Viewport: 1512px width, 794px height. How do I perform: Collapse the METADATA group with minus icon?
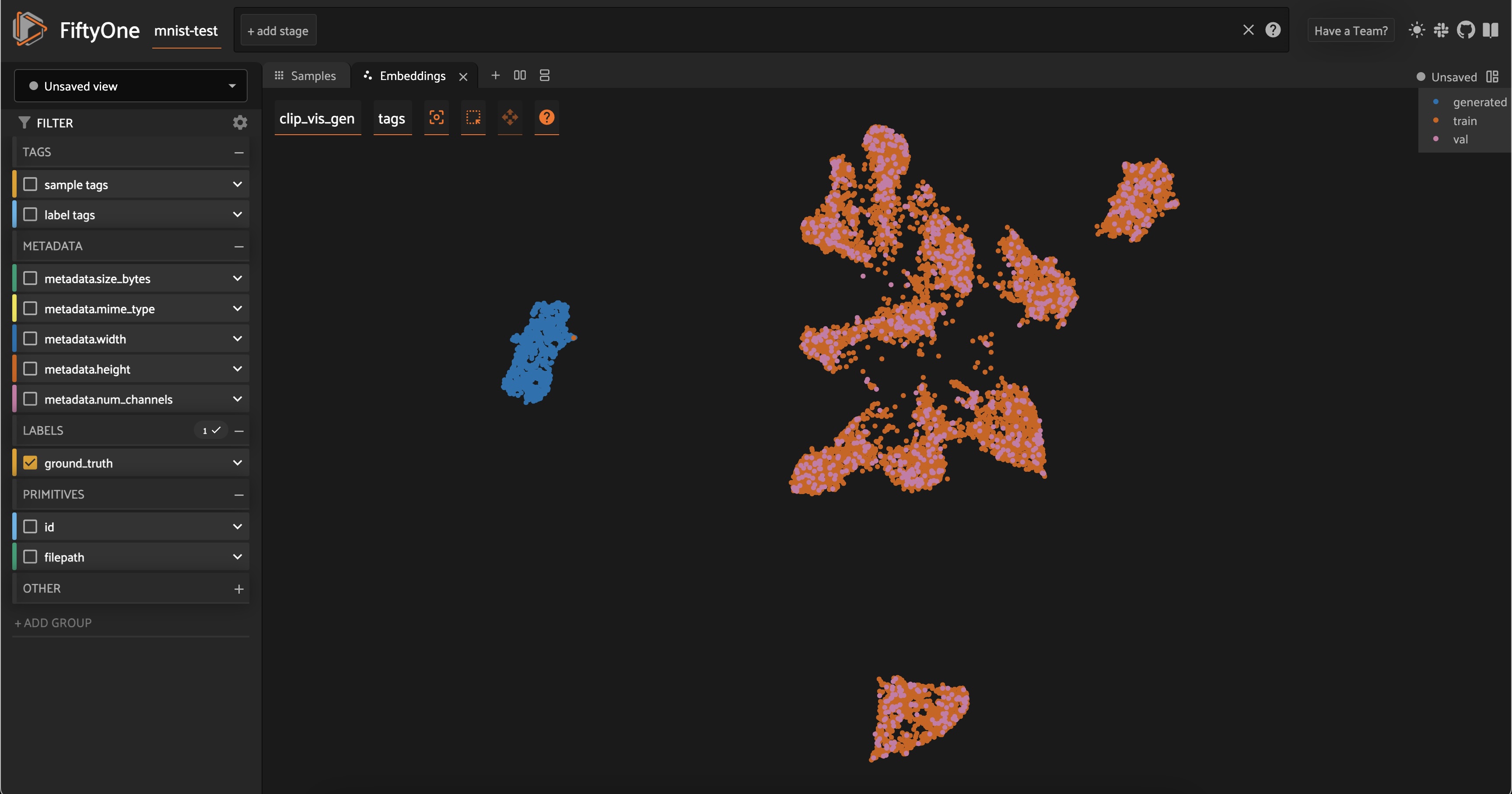pyautogui.click(x=238, y=246)
